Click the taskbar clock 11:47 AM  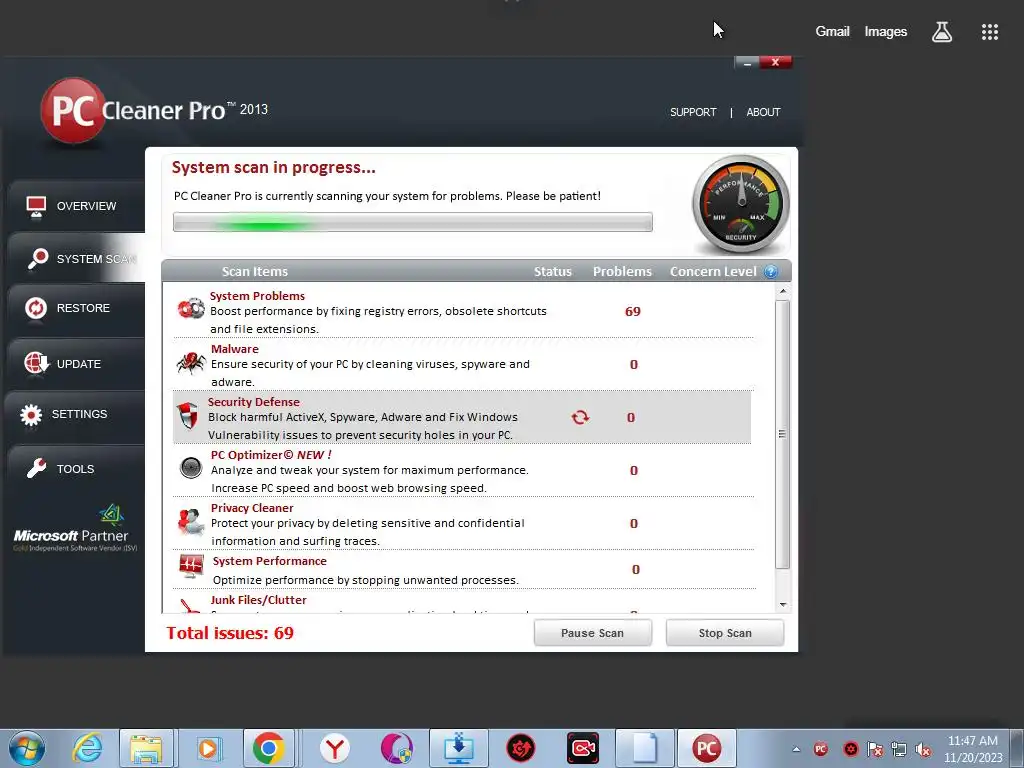tap(972, 741)
